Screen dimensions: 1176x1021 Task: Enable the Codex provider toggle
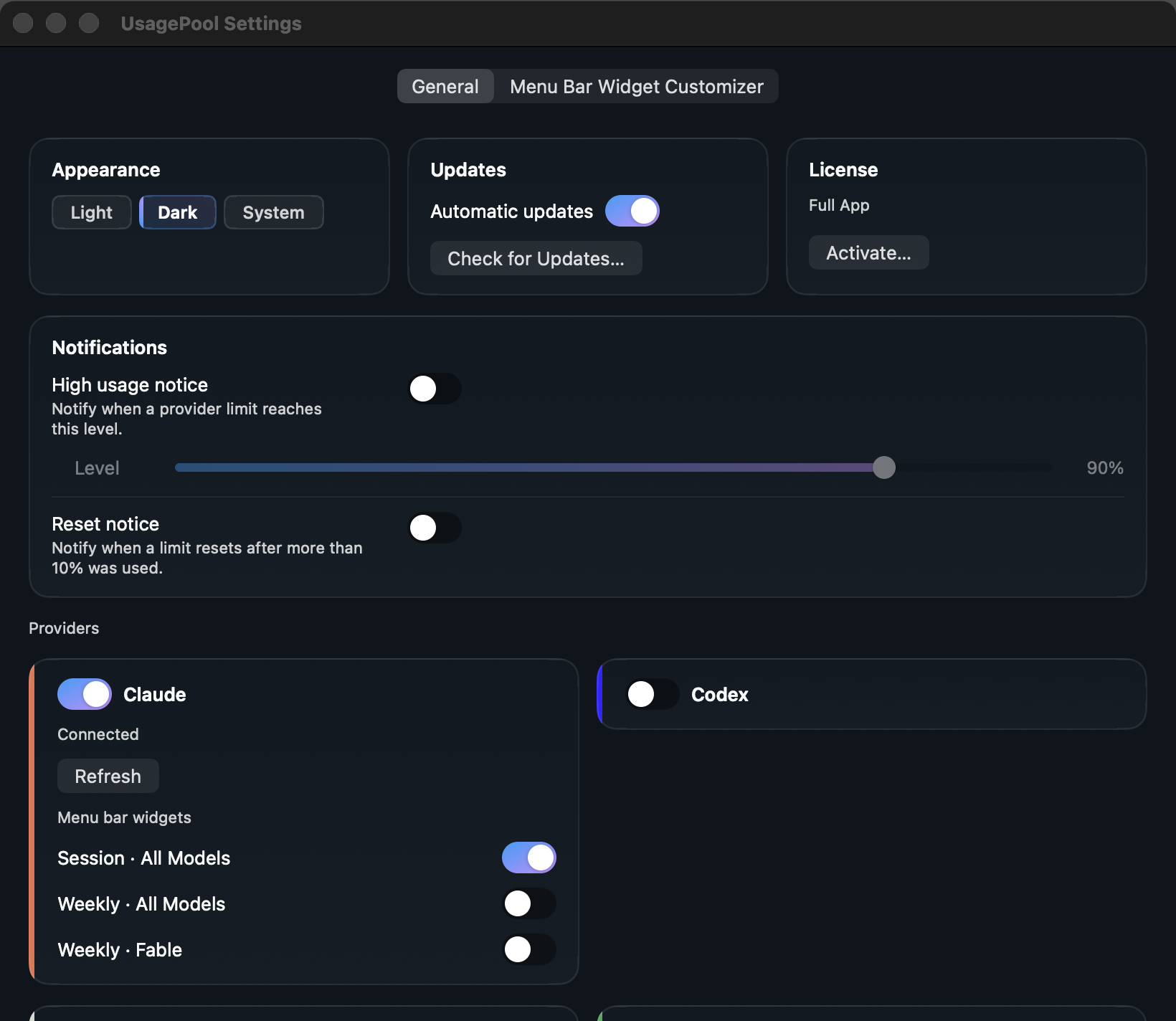point(653,694)
